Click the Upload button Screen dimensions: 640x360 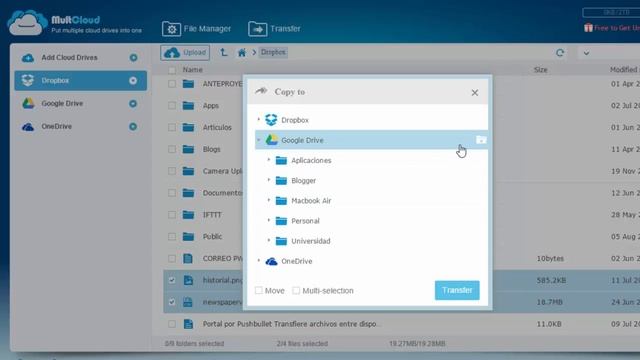click(185, 53)
